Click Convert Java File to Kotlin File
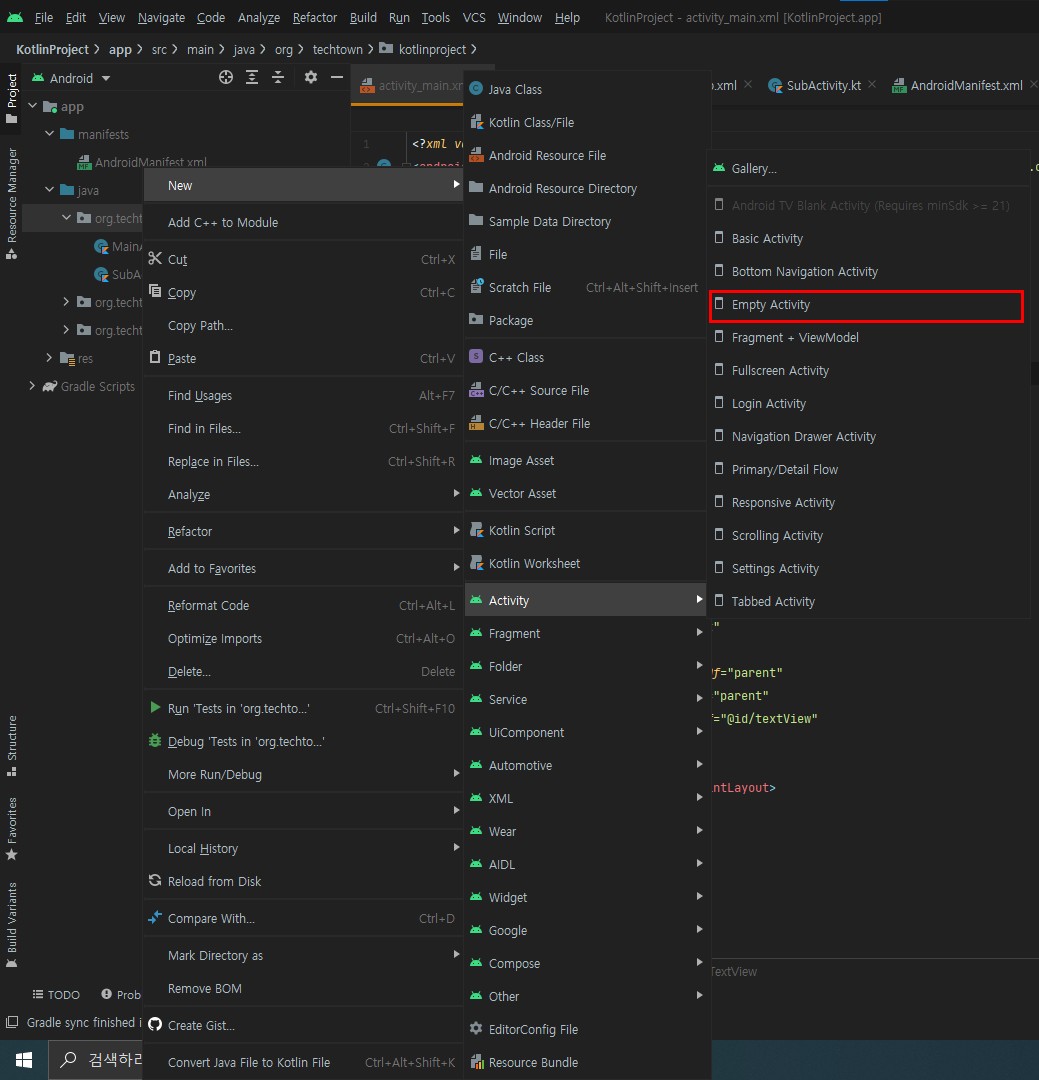 click(x=303, y=1061)
